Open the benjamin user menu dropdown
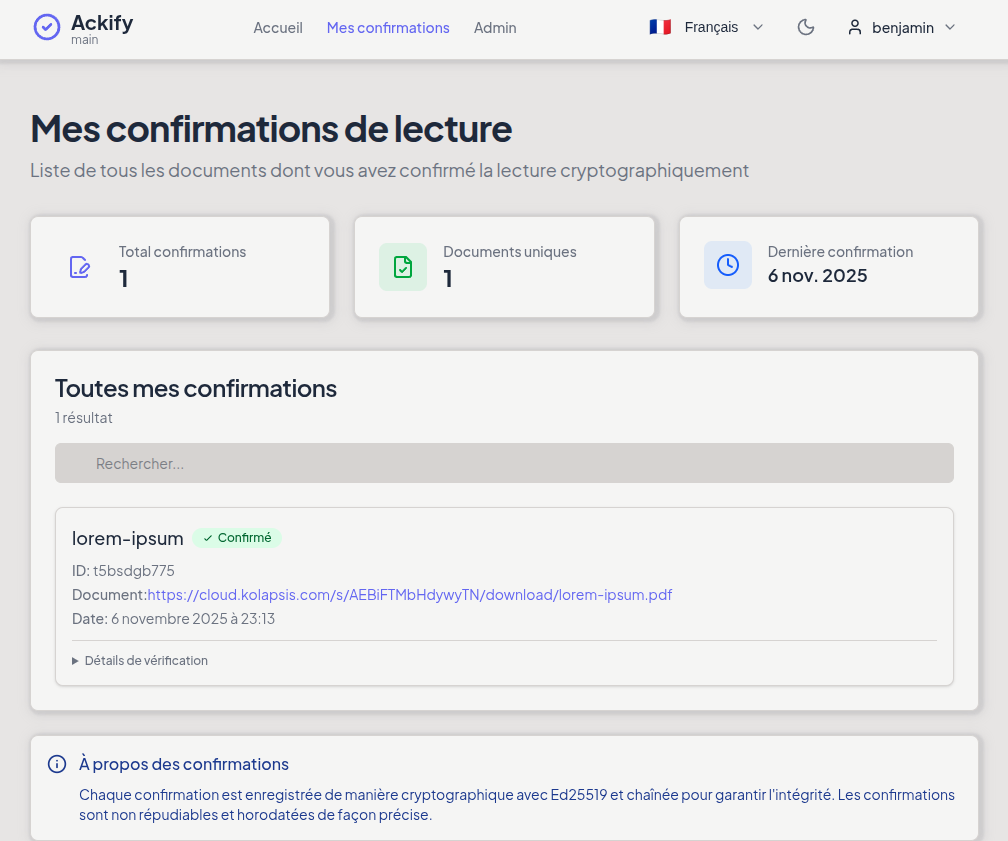Image resolution: width=1008 pixels, height=841 pixels. [x=903, y=28]
